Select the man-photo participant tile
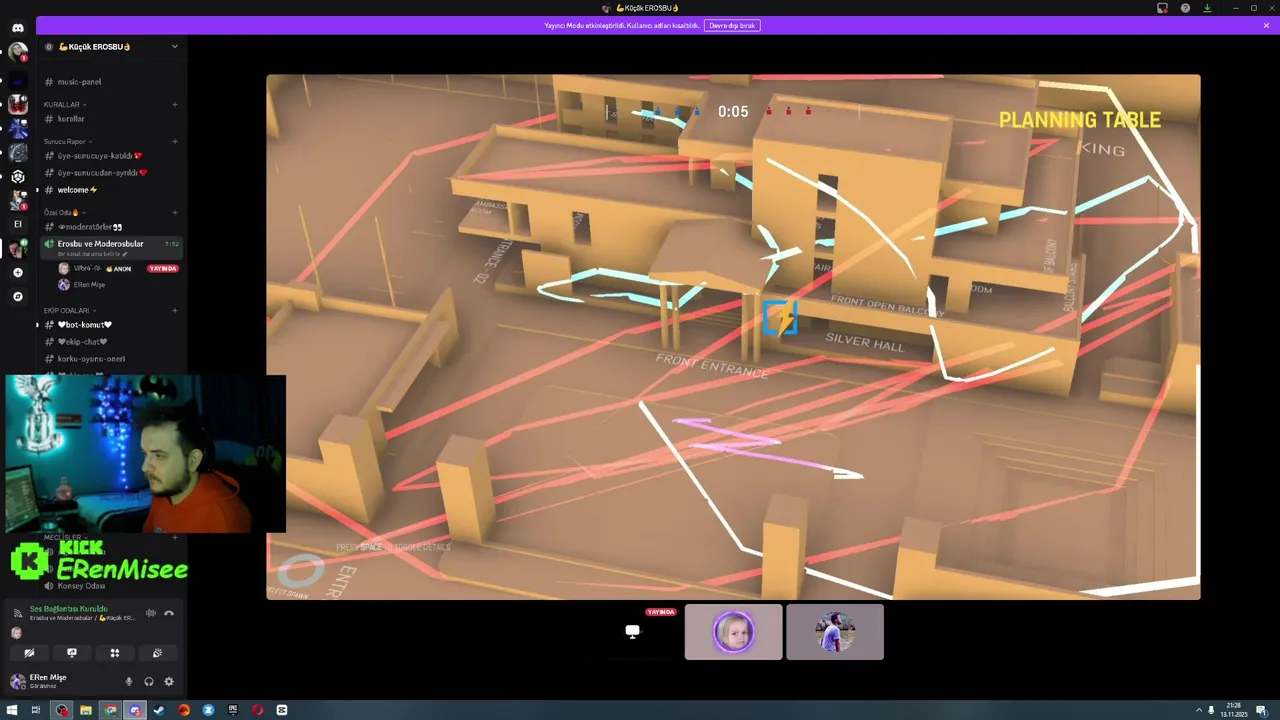This screenshot has width=1280, height=720. pyautogui.click(x=835, y=632)
